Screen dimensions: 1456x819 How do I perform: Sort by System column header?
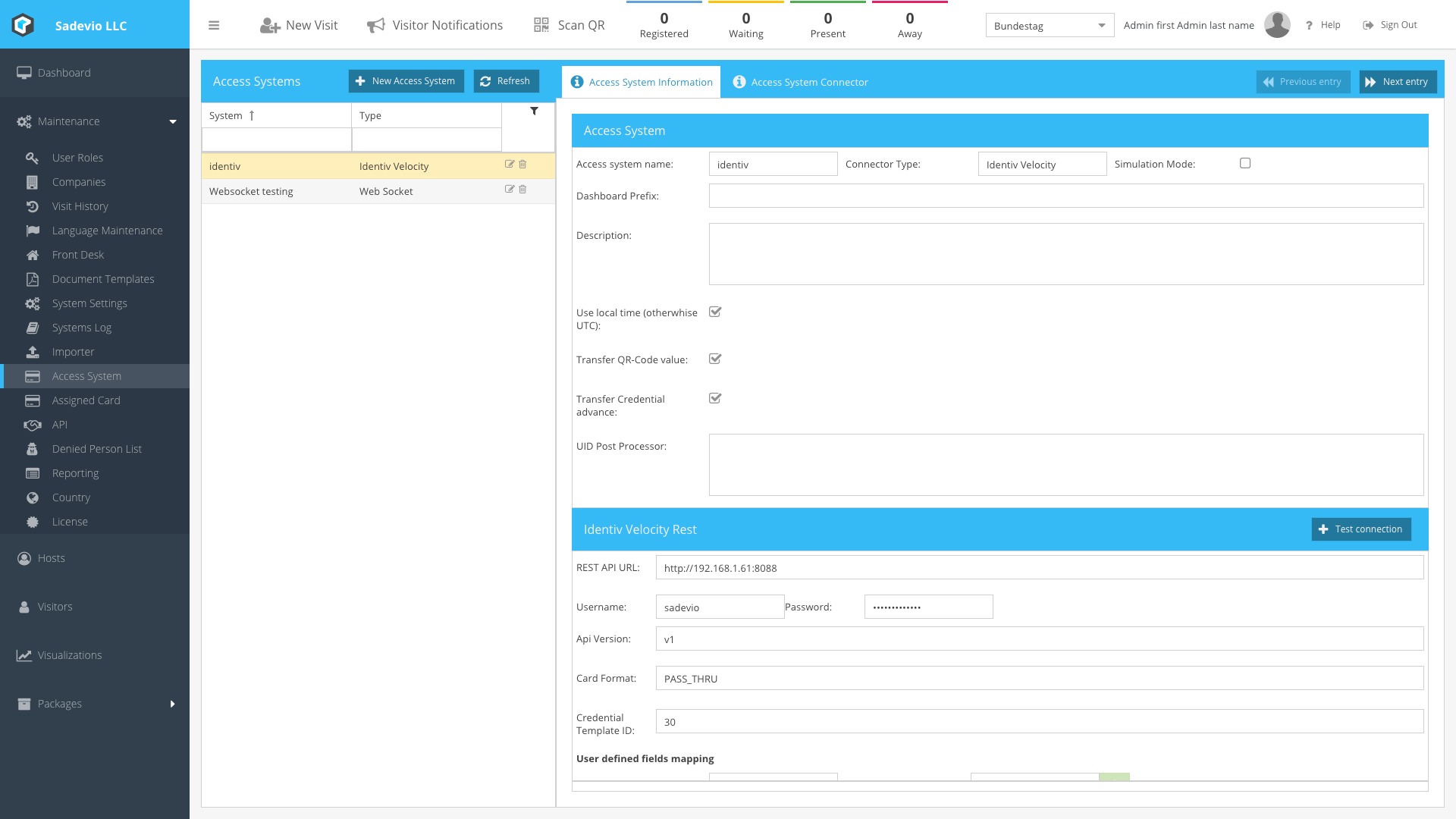(276, 115)
